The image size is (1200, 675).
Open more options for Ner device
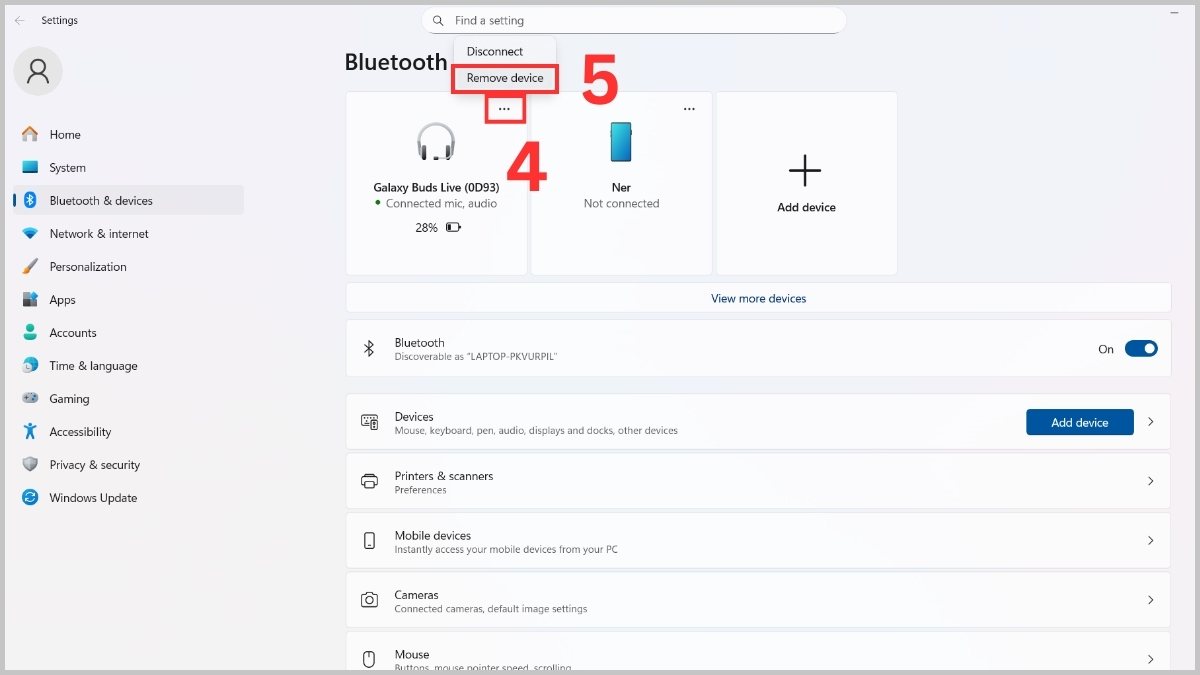tap(689, 109)
